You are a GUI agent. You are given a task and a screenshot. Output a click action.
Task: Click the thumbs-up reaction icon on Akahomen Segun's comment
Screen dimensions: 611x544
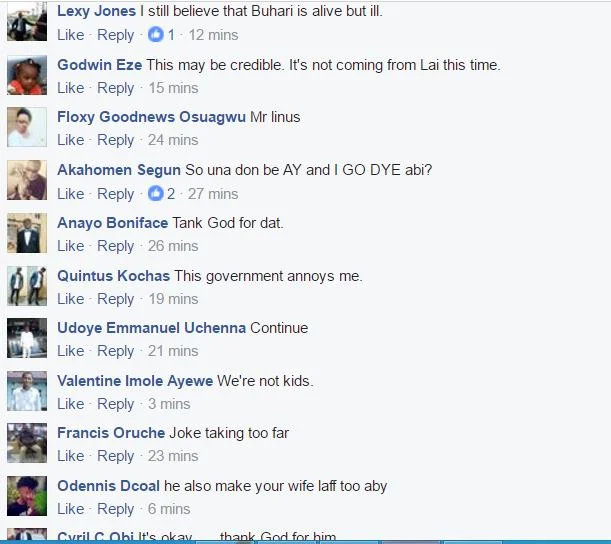[x=155, y=194]
